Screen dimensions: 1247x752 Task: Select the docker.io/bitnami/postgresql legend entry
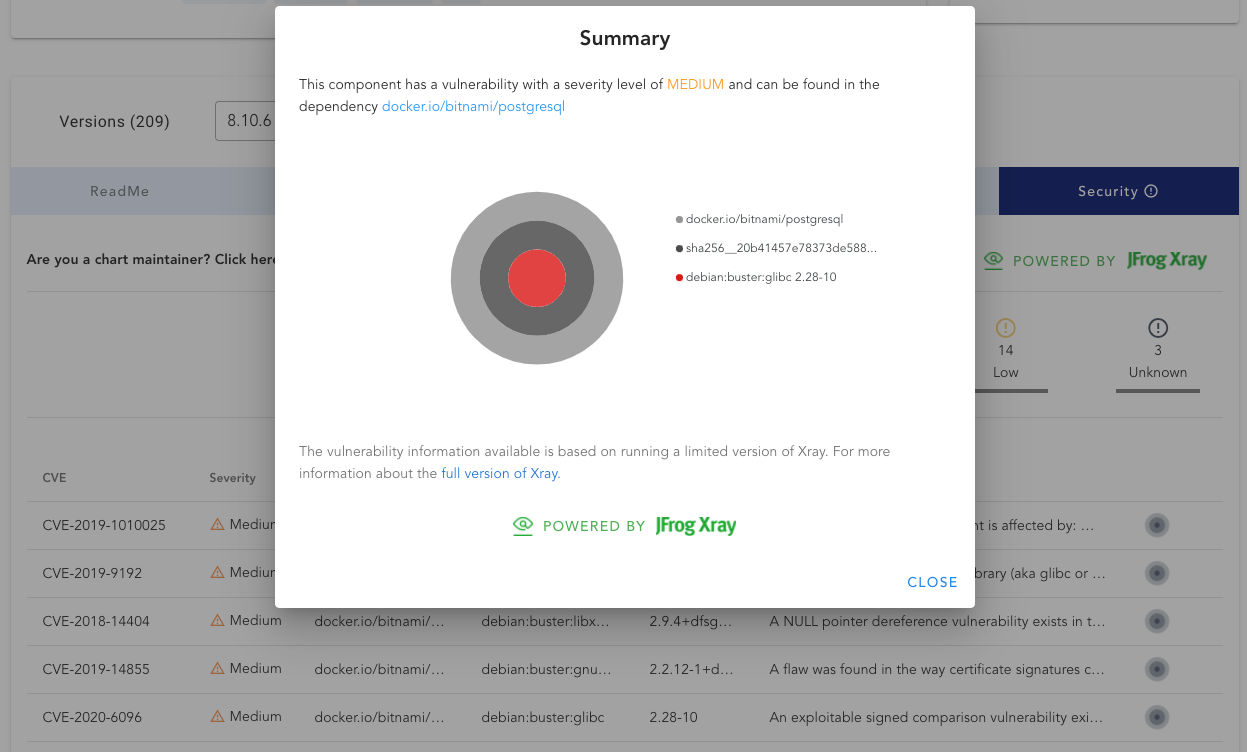point(760,219)
